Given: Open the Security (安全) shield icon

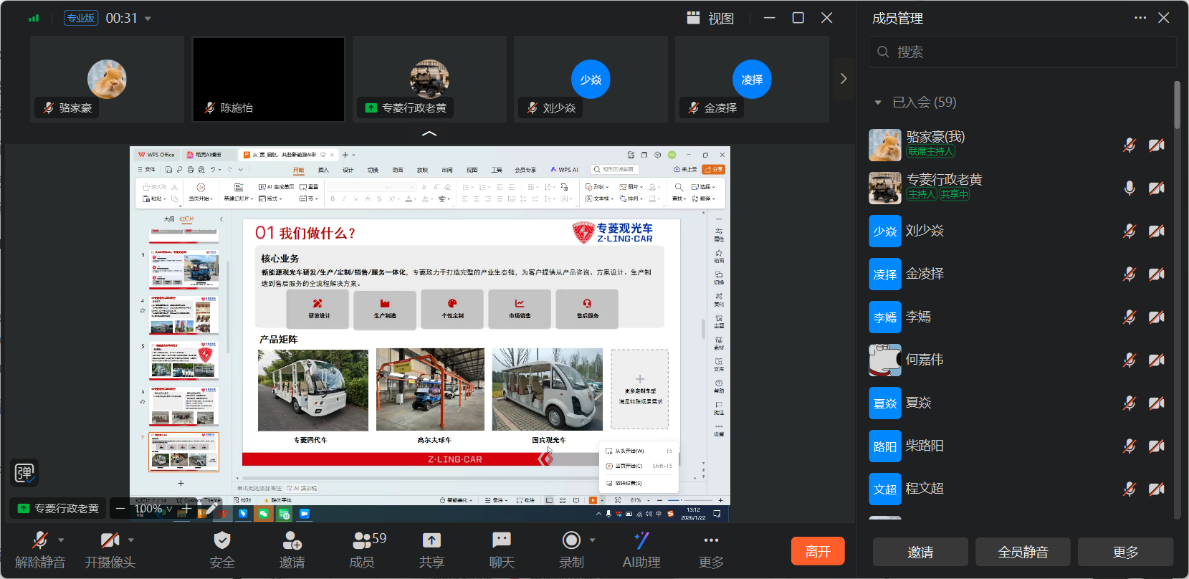Looking at the screenshot, I should (x=222, y=541).
